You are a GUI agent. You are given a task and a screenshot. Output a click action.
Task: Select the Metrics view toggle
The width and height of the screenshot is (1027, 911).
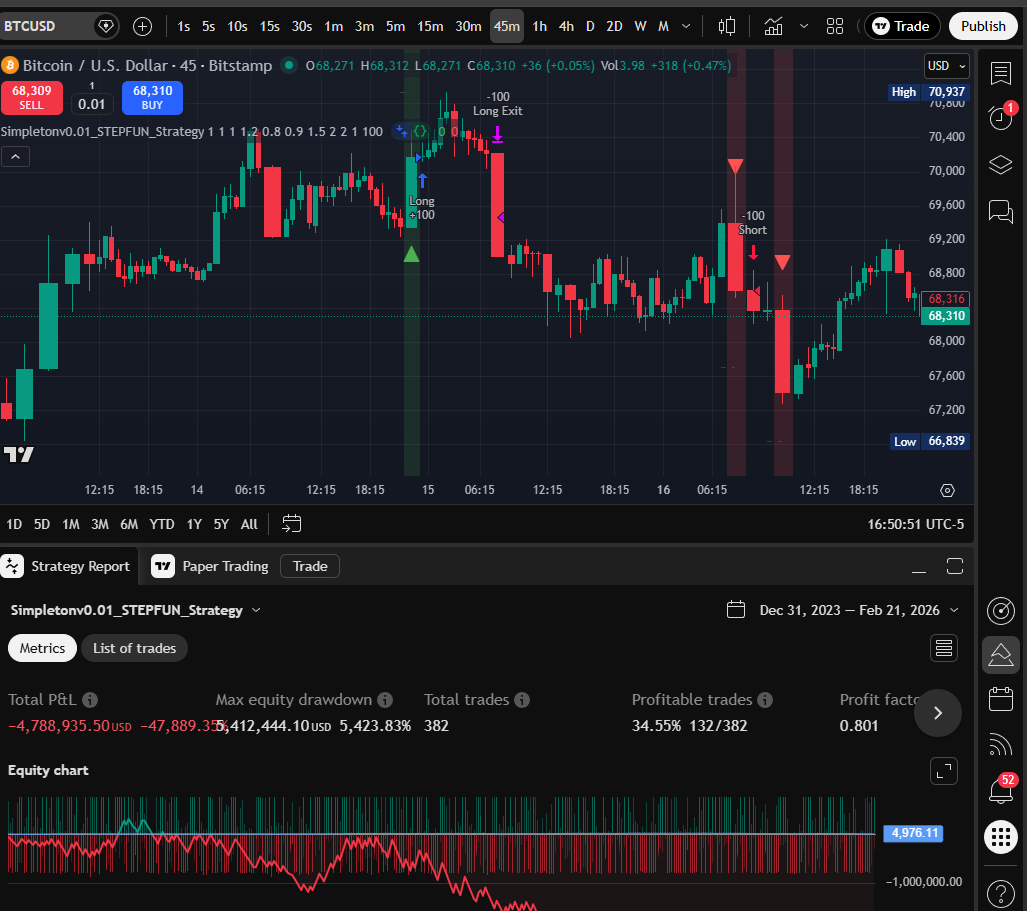[x=42, y=648]
